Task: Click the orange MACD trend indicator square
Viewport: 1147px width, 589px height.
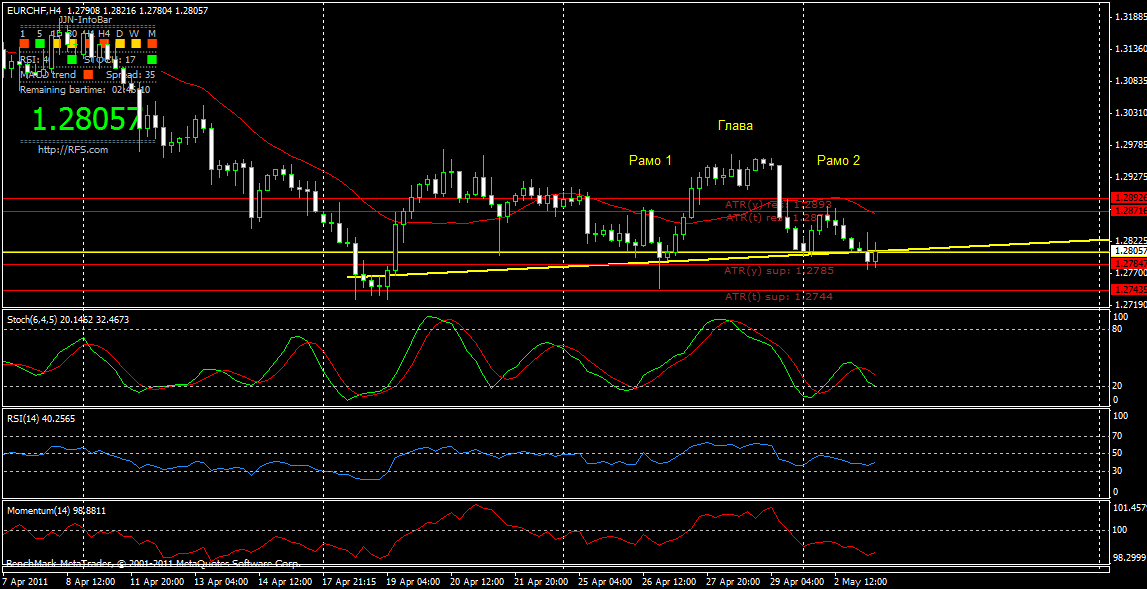Action: (89, 74)
